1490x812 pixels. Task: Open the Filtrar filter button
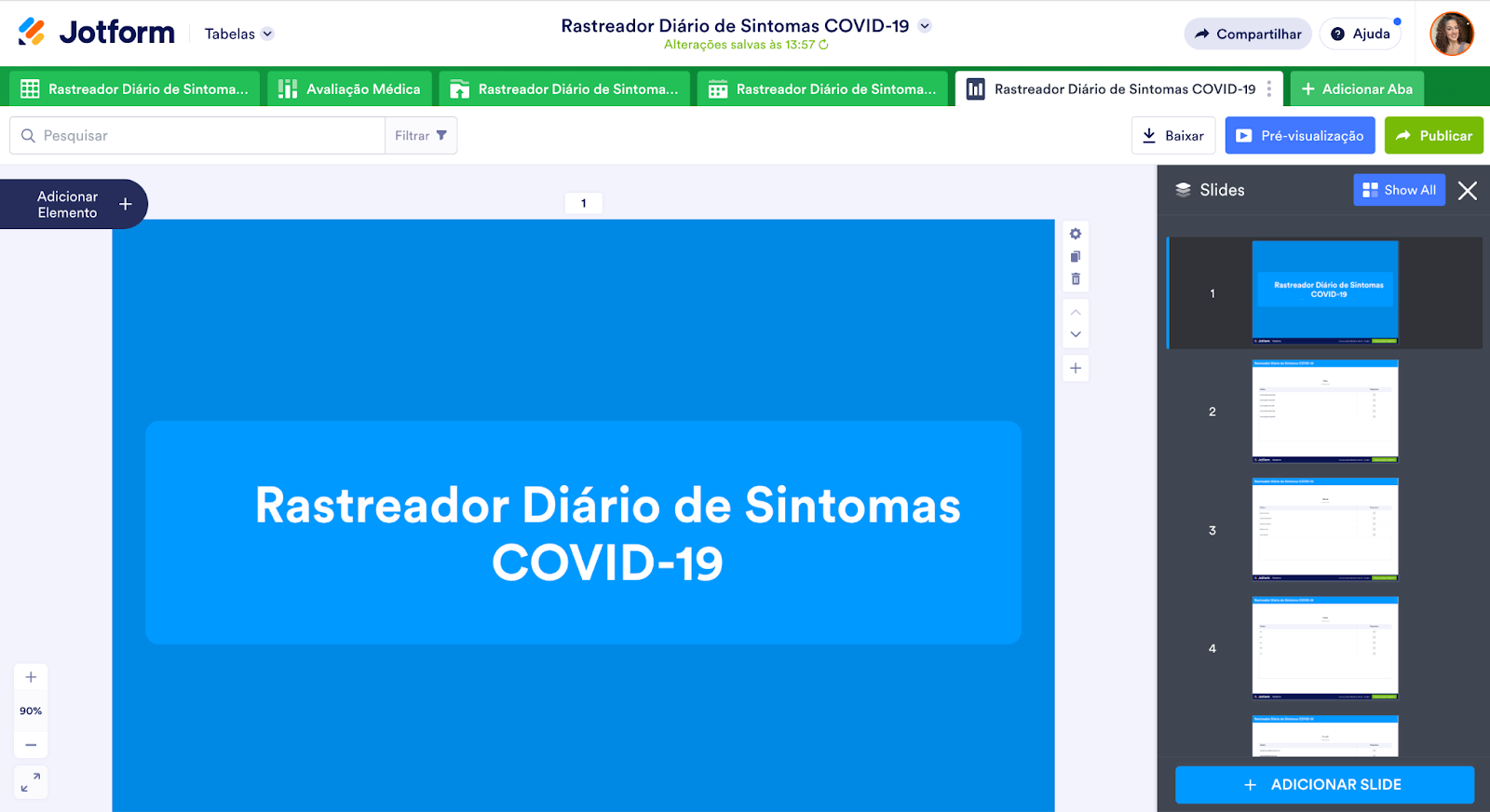coord(421,136)
